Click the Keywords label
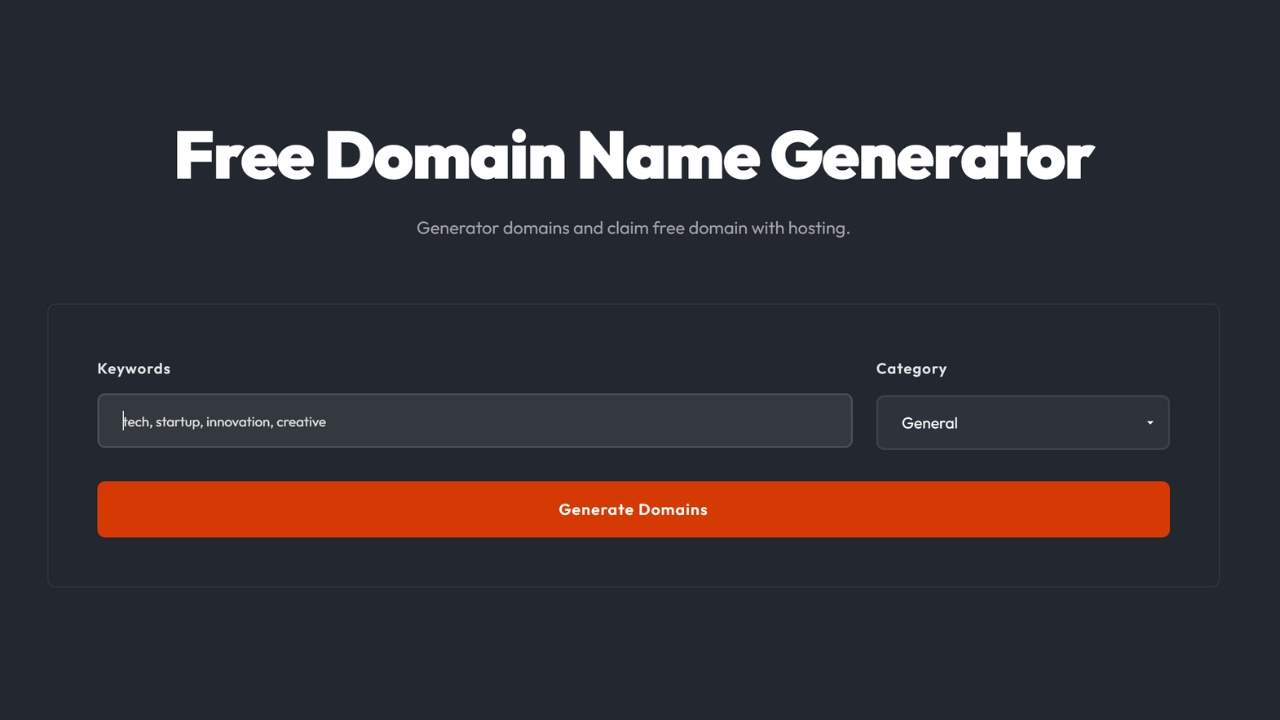This screenshot has height=720, width=1280. (134, 368)
